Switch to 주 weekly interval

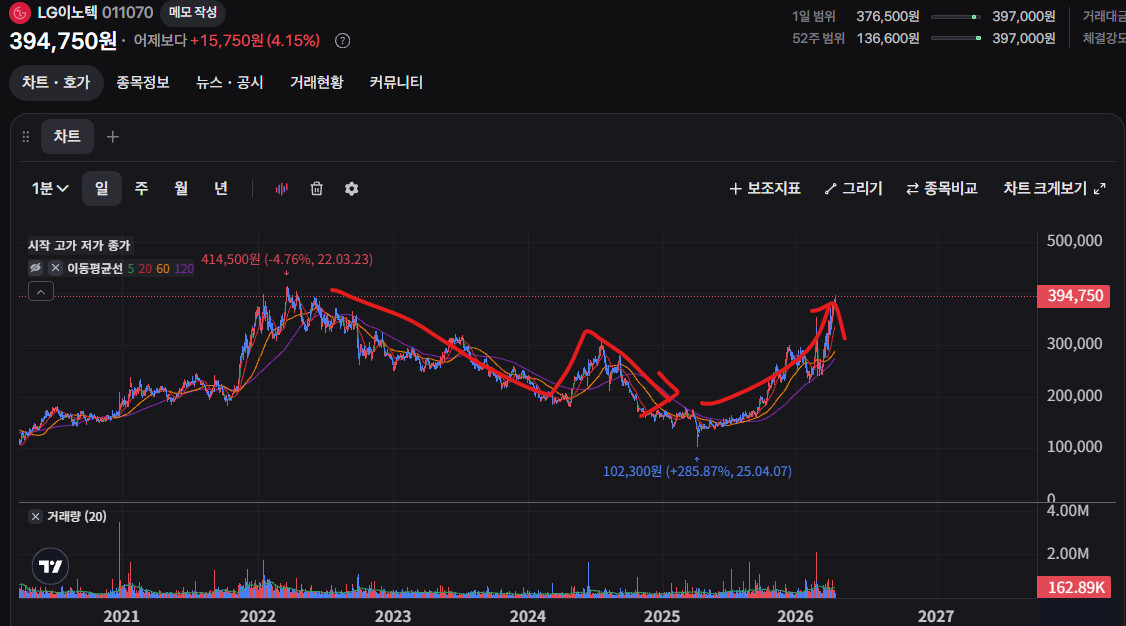point(141,188)
